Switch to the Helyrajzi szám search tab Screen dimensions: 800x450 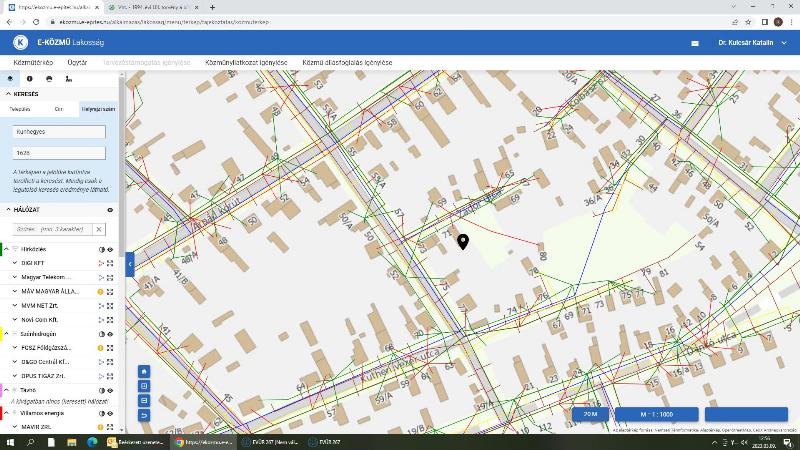pos(98,109)
